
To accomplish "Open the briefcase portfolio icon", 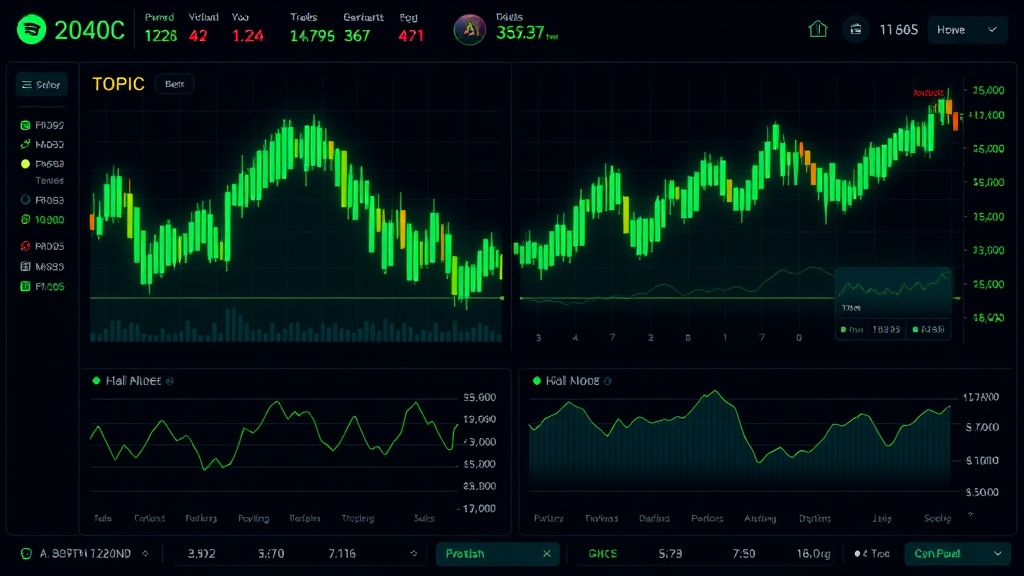I will click(856, 29).
